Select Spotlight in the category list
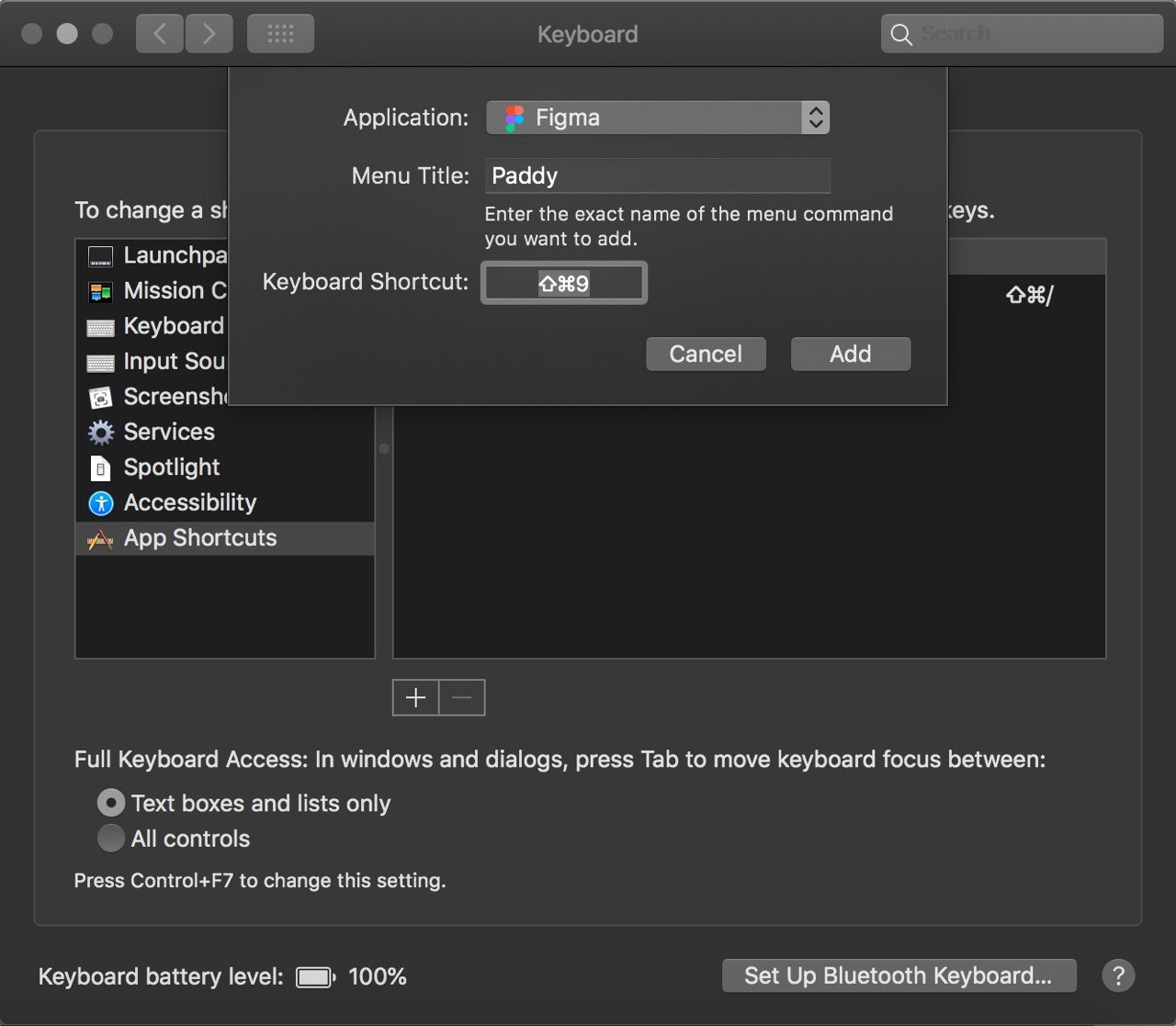Viewport: 1176px width, 1026px height. 225,467
